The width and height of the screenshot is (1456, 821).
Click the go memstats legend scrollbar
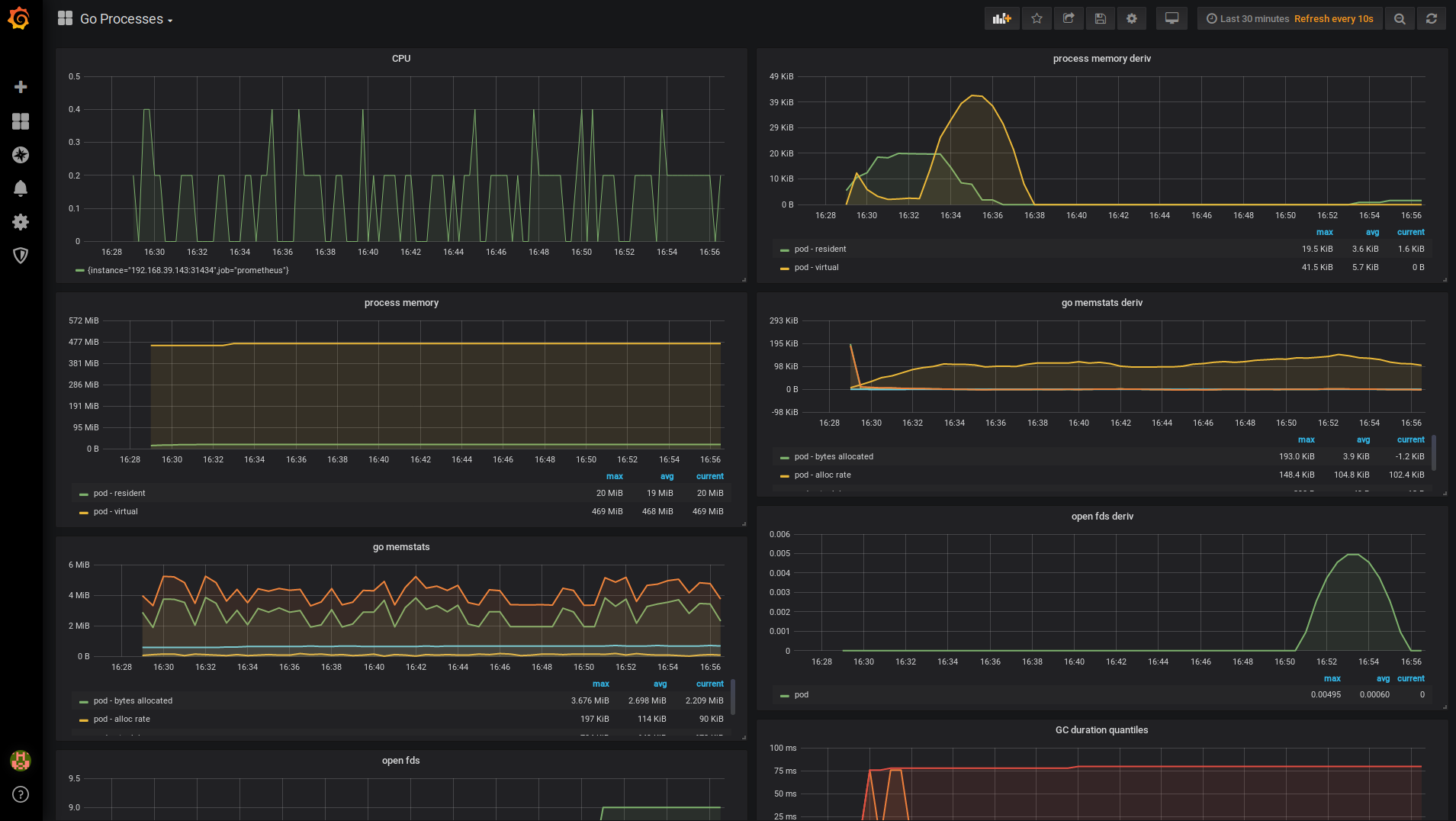pyautogui.click(x=733, y=697)
